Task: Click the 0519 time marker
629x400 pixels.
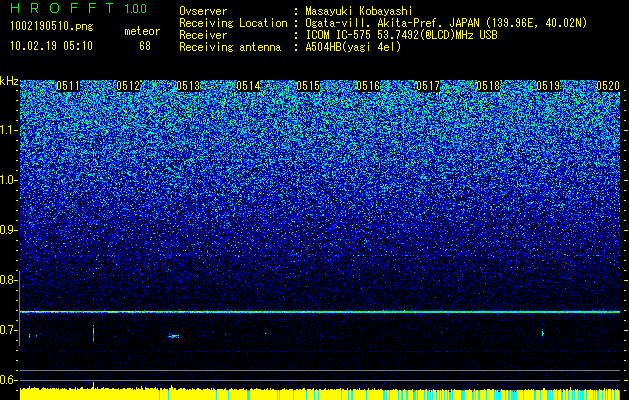Action: [x=548, y=86]
